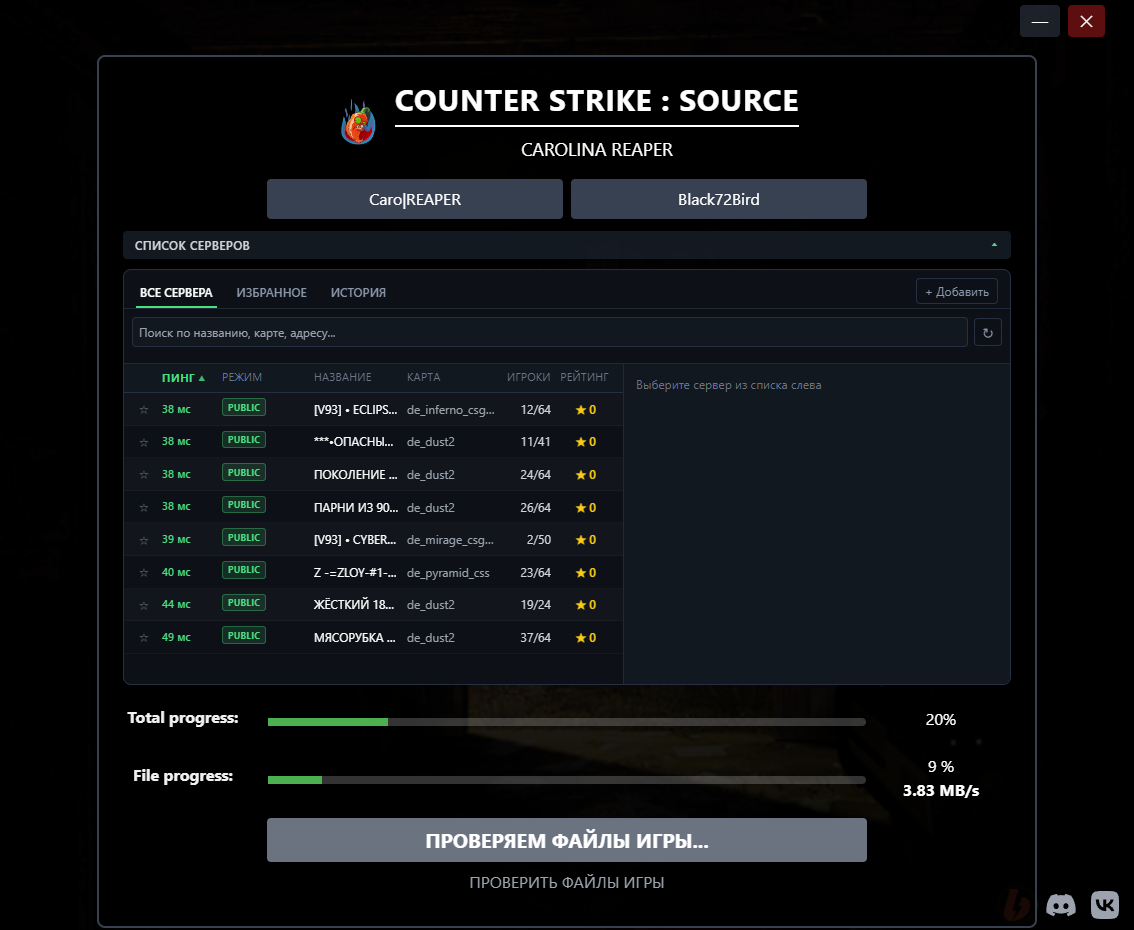Refresh the server list
This screenshot has width=1134, height=930.
[987, 333]
